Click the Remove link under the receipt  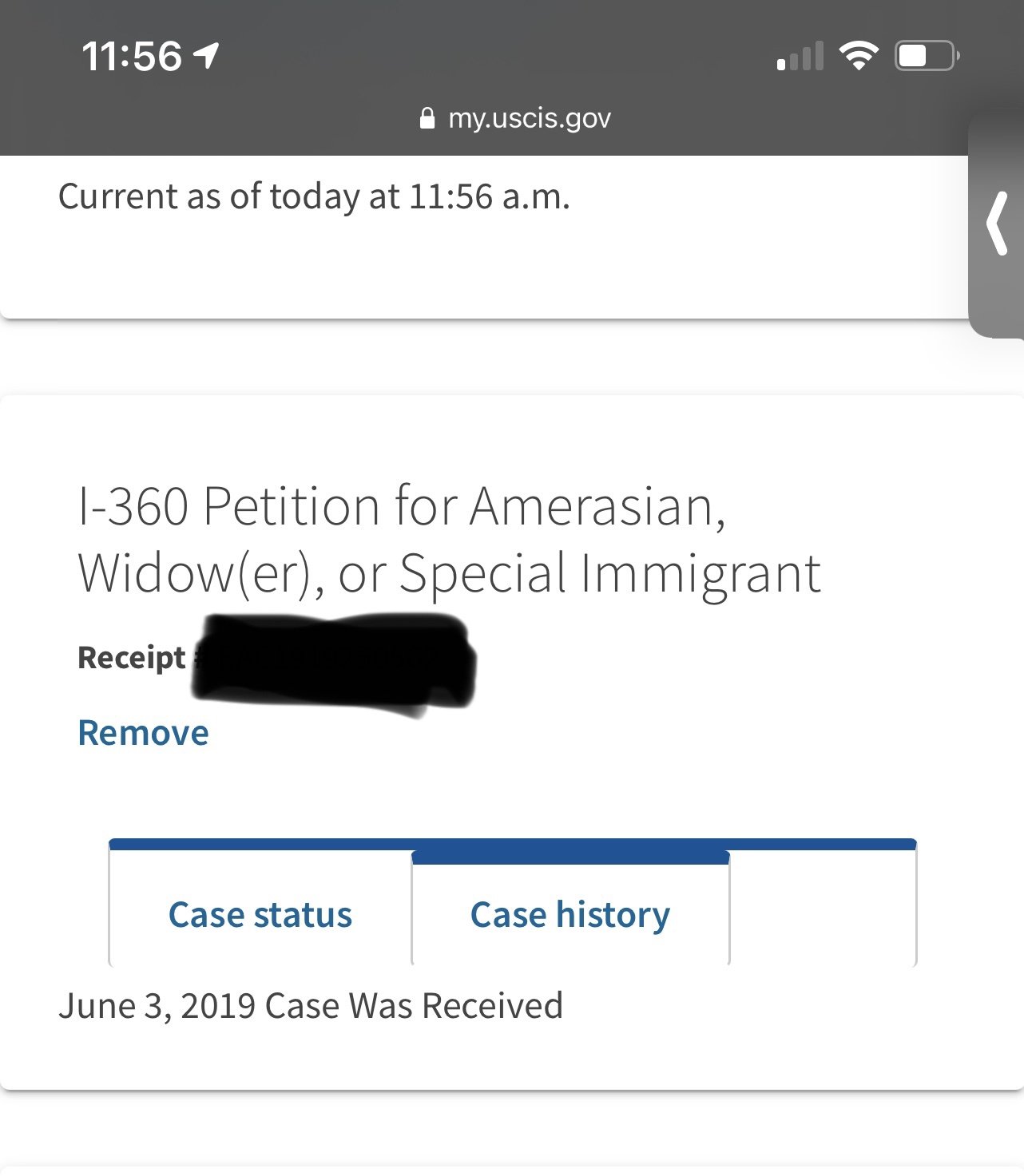[x=143, y=733]
